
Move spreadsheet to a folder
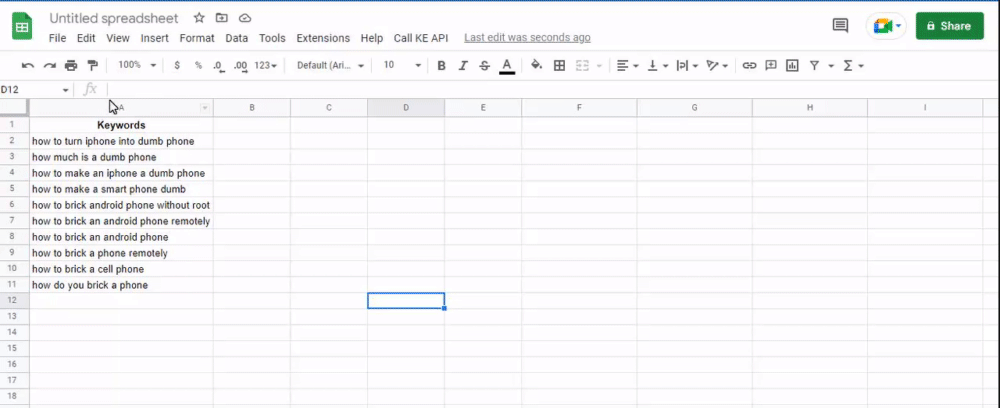tap(221, 18)
